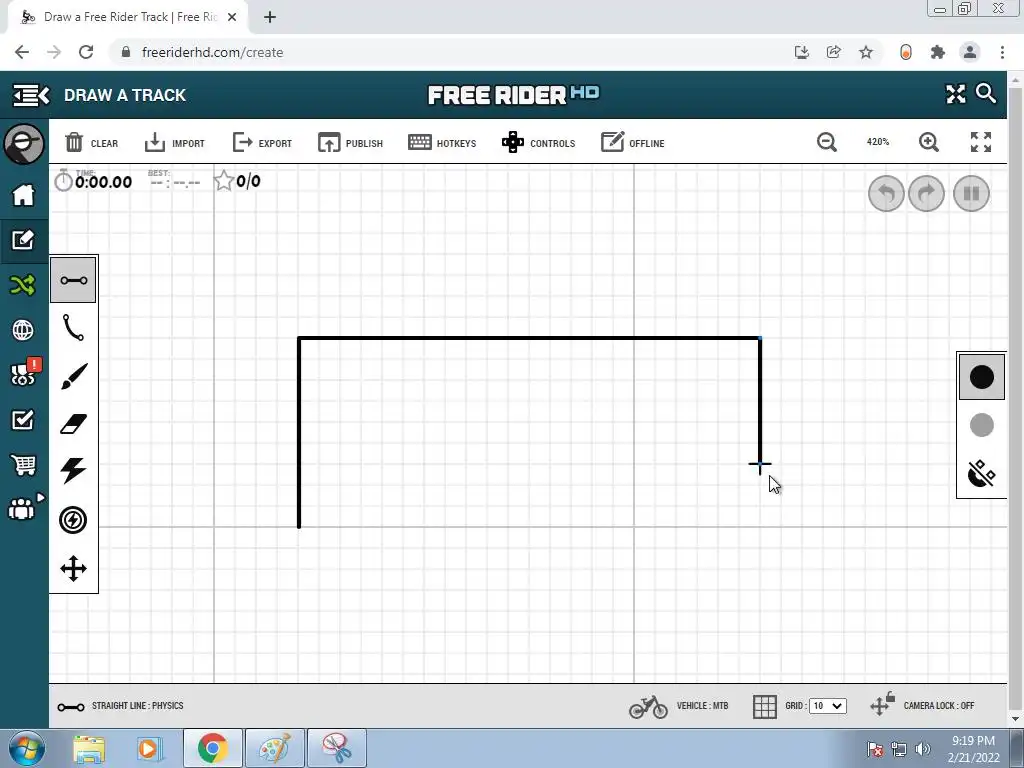Choose the gray scenery line swatch
1024x768 pixels.
point(982,425)
